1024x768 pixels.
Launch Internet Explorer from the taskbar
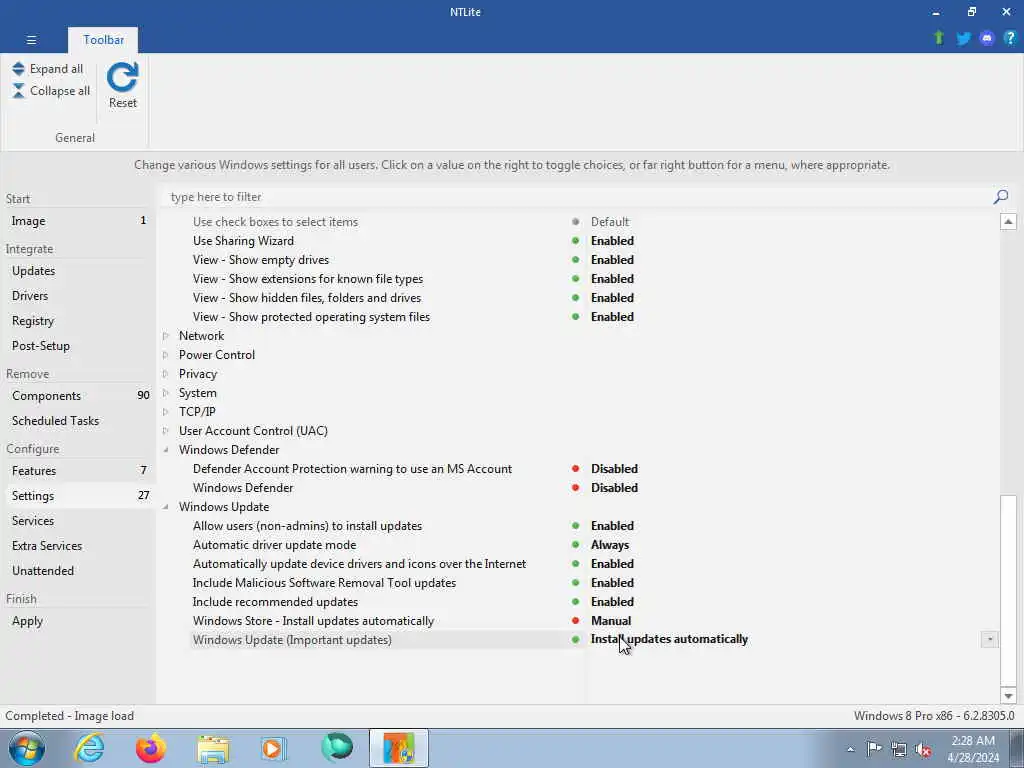89,748
